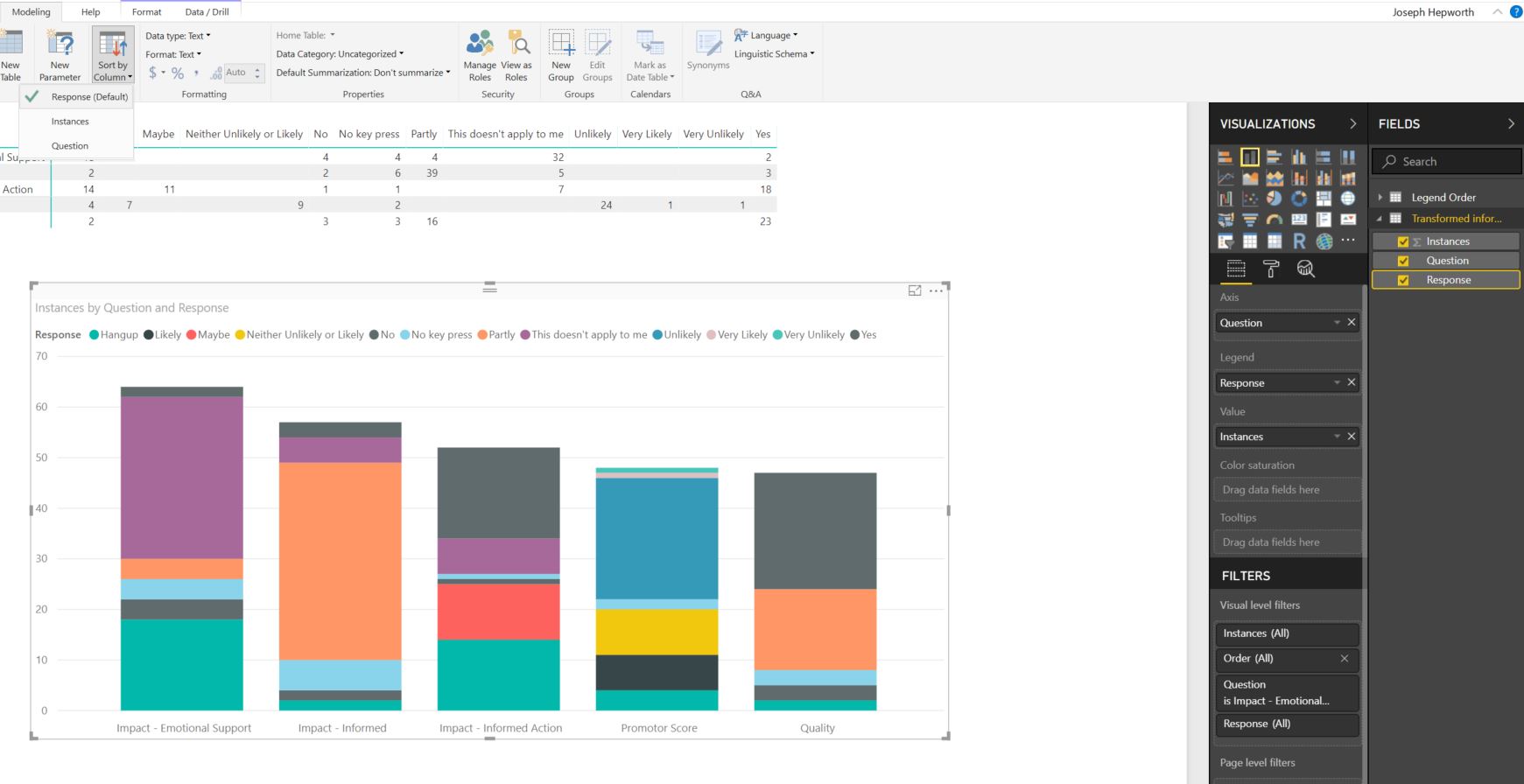1524x784 pixels.
Task: Open the Sort by Column dropdown
Action: [113, 54]
